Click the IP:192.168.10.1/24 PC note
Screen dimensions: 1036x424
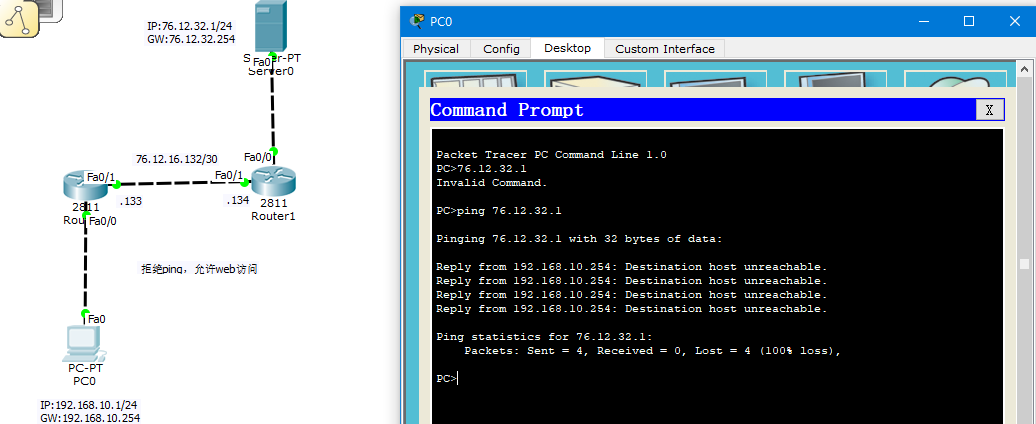click(x=89, y=406)
